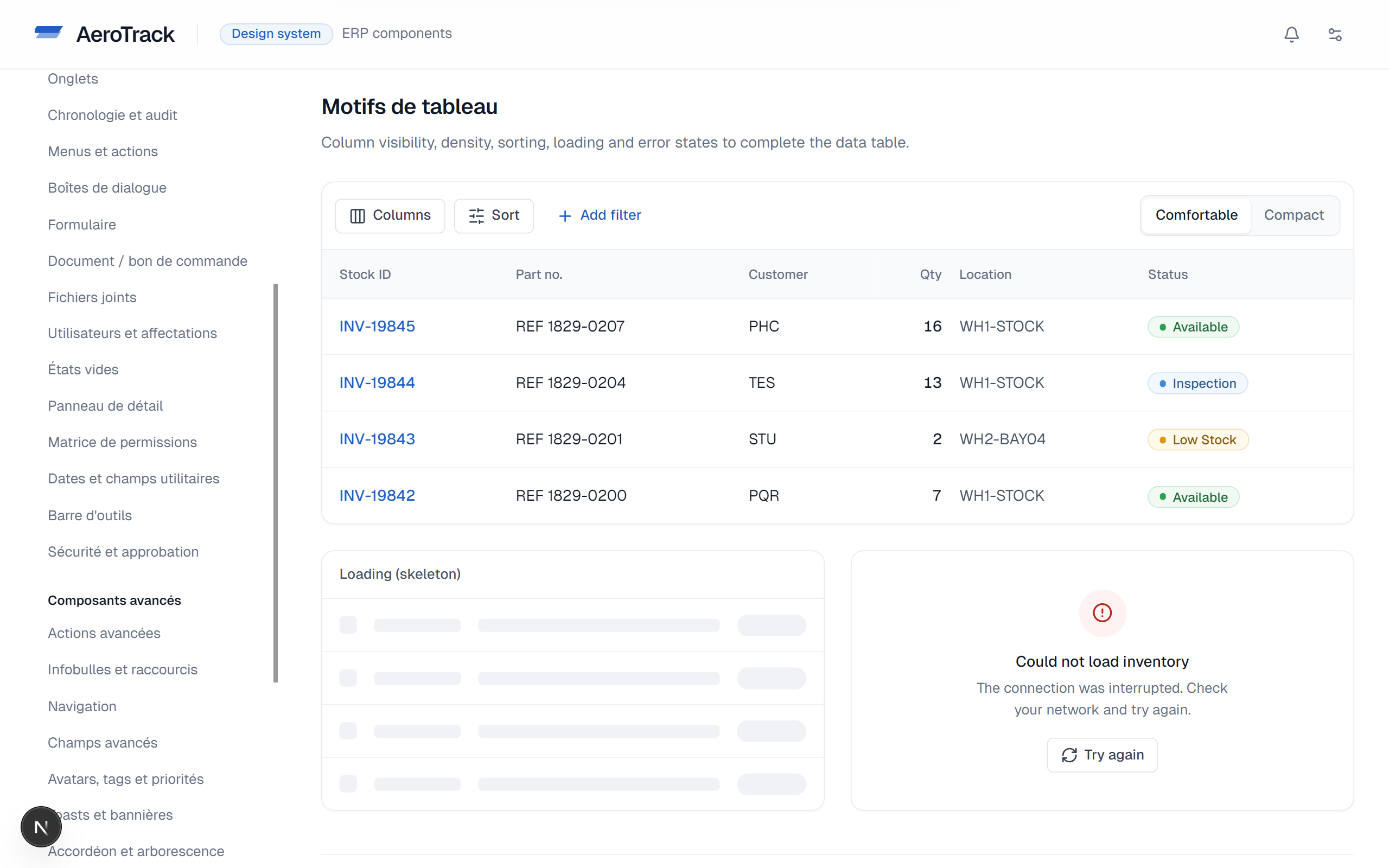Click the Qty column header

click(x=931, y=275)
